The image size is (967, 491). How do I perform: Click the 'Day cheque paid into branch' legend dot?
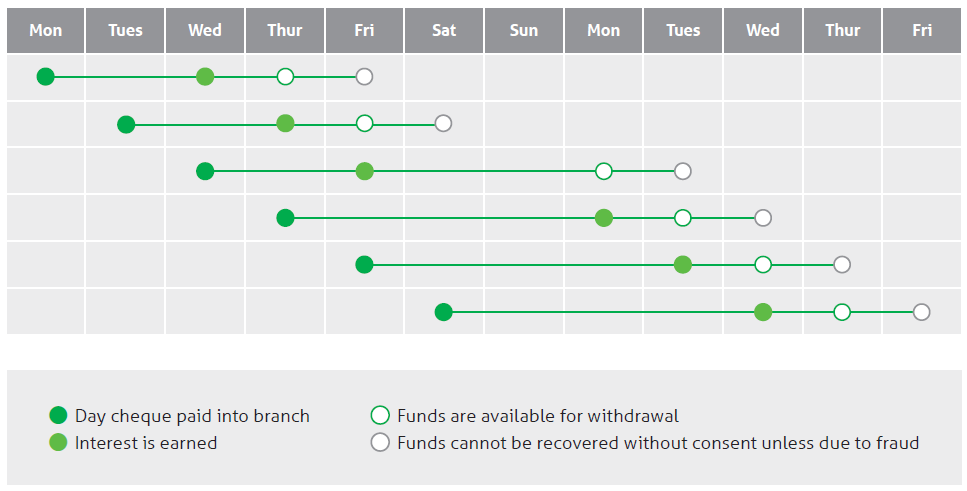[58, 416]
